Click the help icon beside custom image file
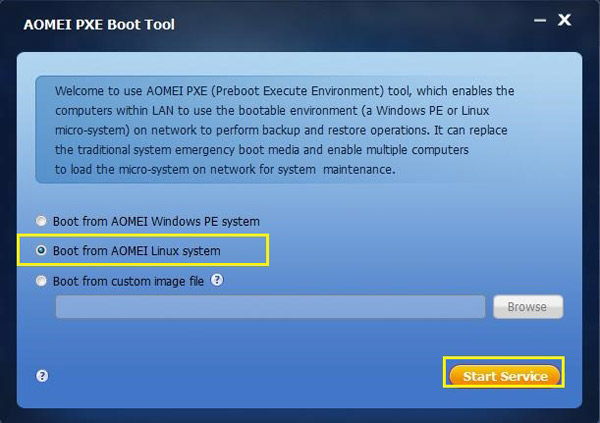The image size is (600, 423). pyautogui.click(x=217, y=281)
